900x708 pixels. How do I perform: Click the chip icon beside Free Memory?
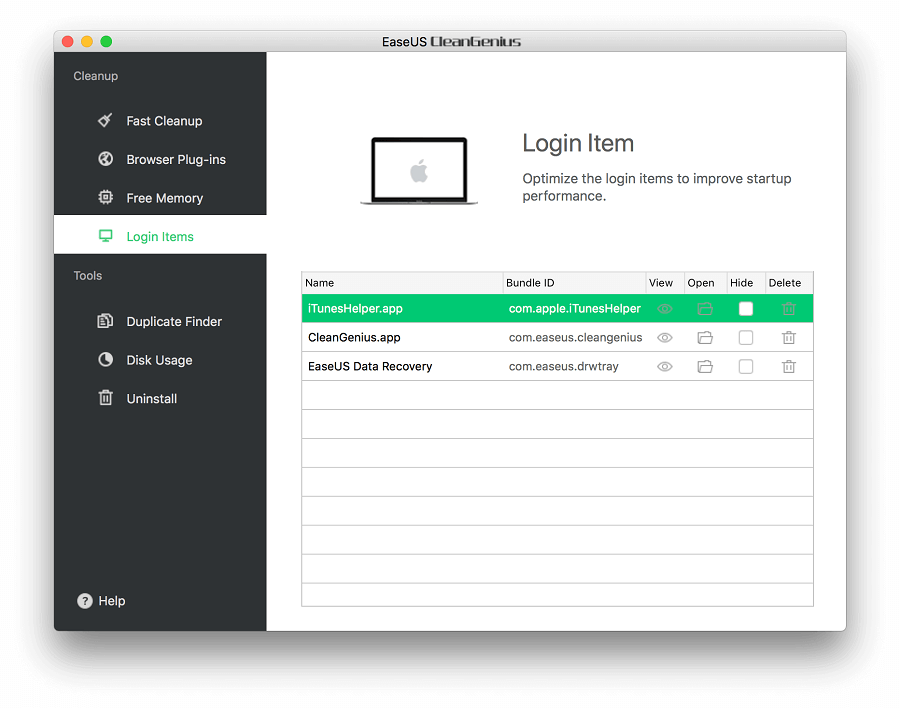(105, 198)
